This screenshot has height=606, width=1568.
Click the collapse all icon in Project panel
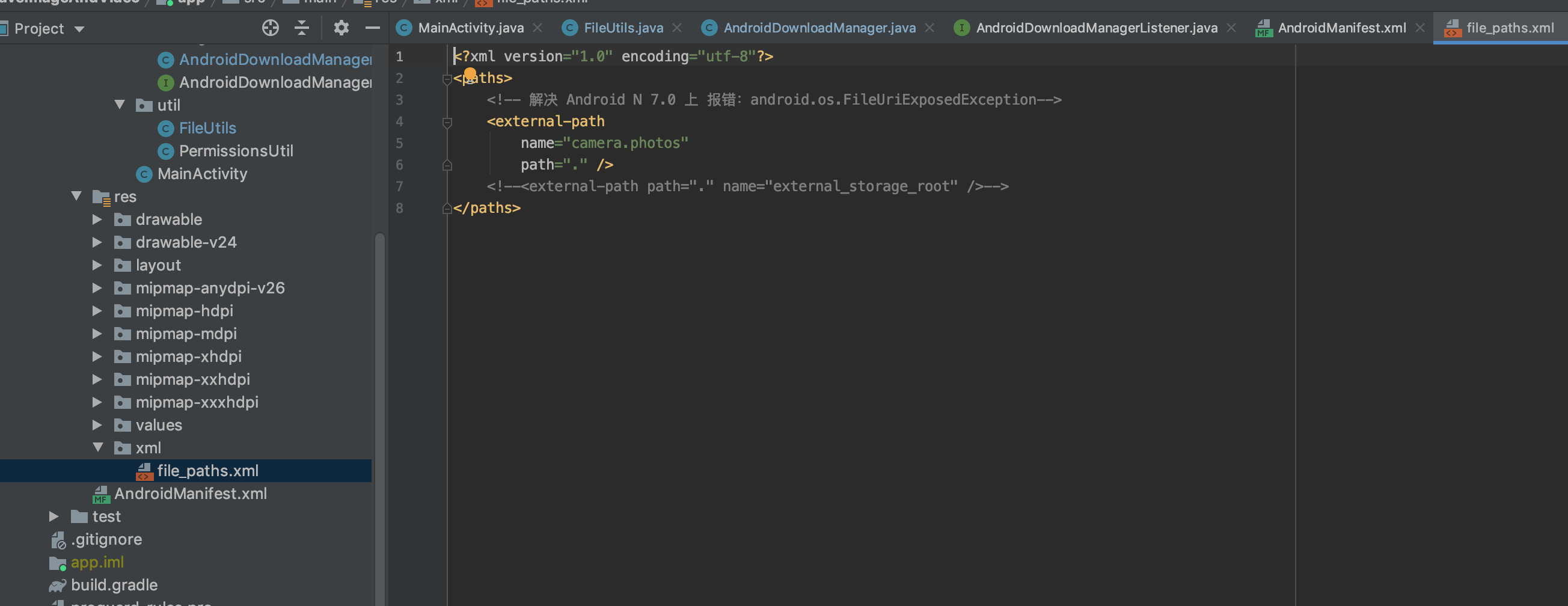[302, 28]
